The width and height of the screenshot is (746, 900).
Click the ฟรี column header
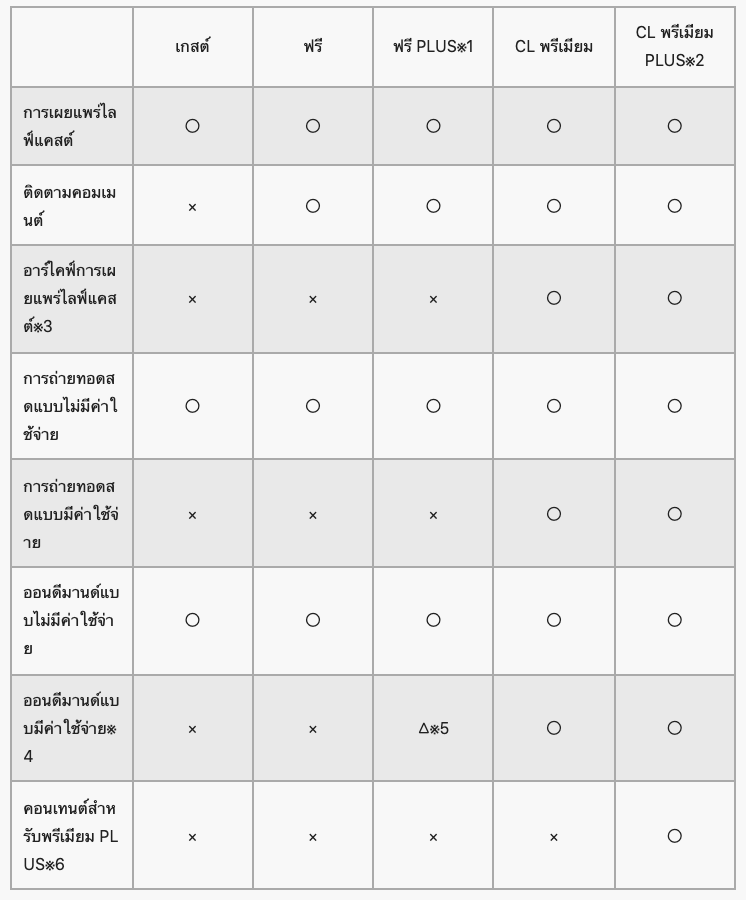point(313,47)
